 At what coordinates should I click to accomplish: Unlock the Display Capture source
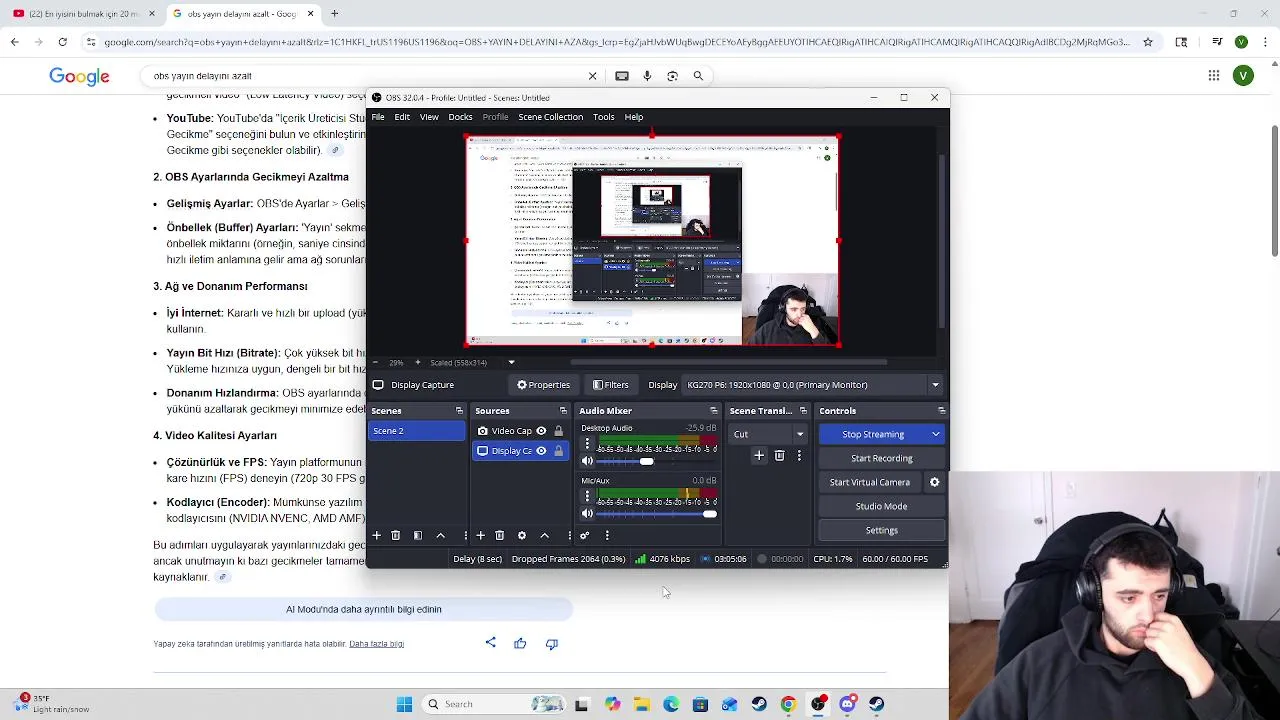tap(558, 451)
